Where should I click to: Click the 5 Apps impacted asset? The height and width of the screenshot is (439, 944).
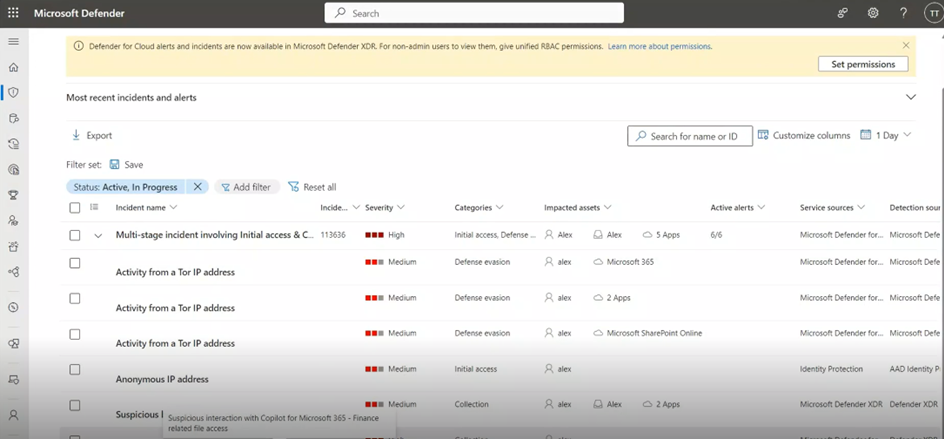[x=661, y=235]
